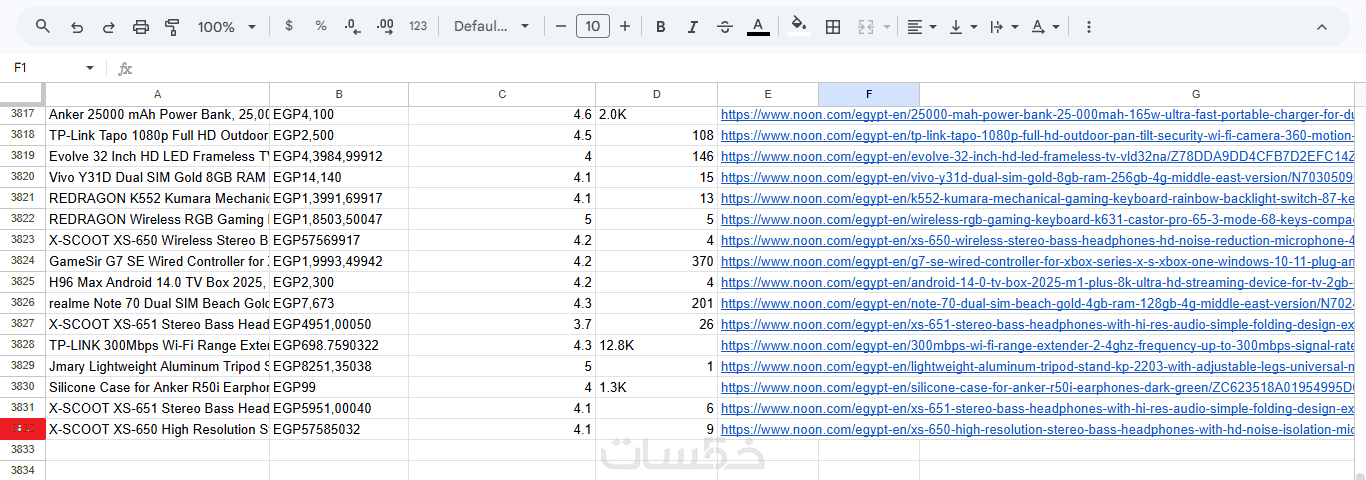This screenshot has height=480, width=1366.
Task: Select cell showing 12.8K reviews
Action: coord(656,345)
